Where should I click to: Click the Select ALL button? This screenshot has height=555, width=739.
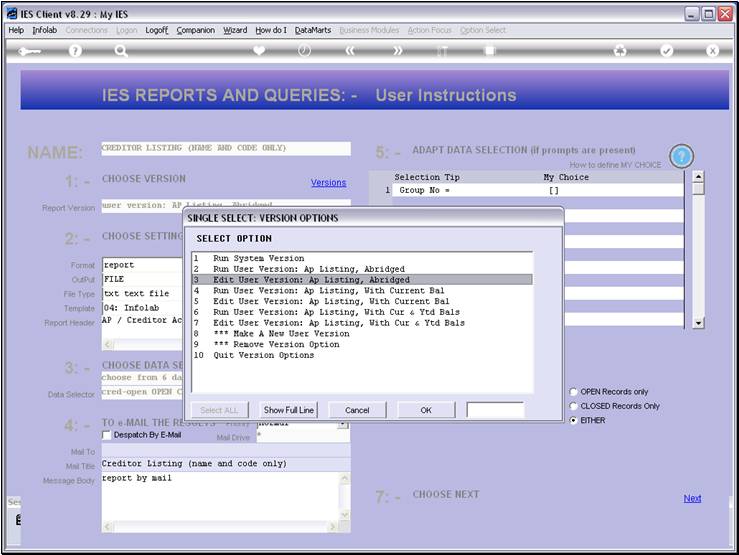(x=219, y=410)
